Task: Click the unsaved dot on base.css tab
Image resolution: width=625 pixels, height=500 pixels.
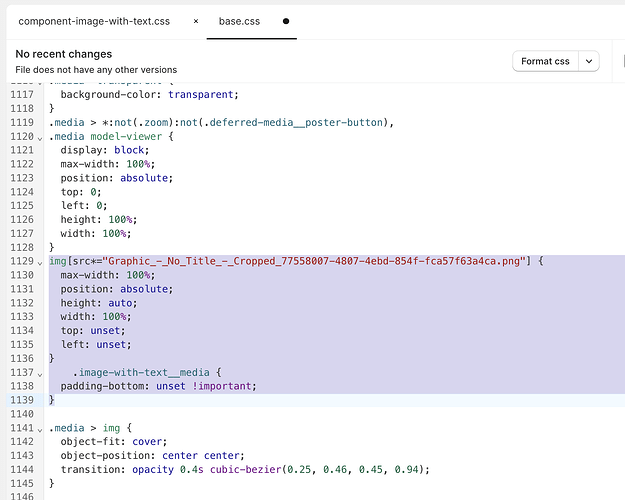Action: (286, 20)
